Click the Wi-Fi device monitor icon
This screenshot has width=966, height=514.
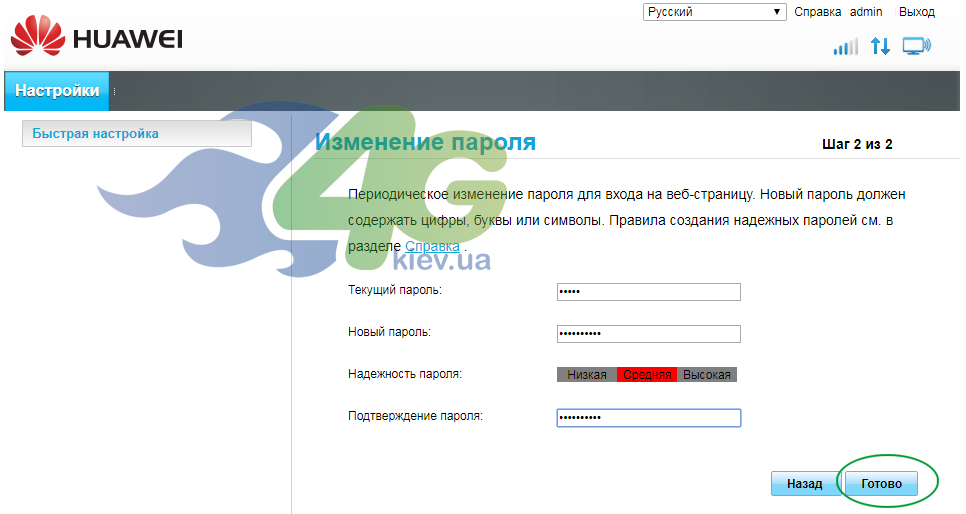917,46
